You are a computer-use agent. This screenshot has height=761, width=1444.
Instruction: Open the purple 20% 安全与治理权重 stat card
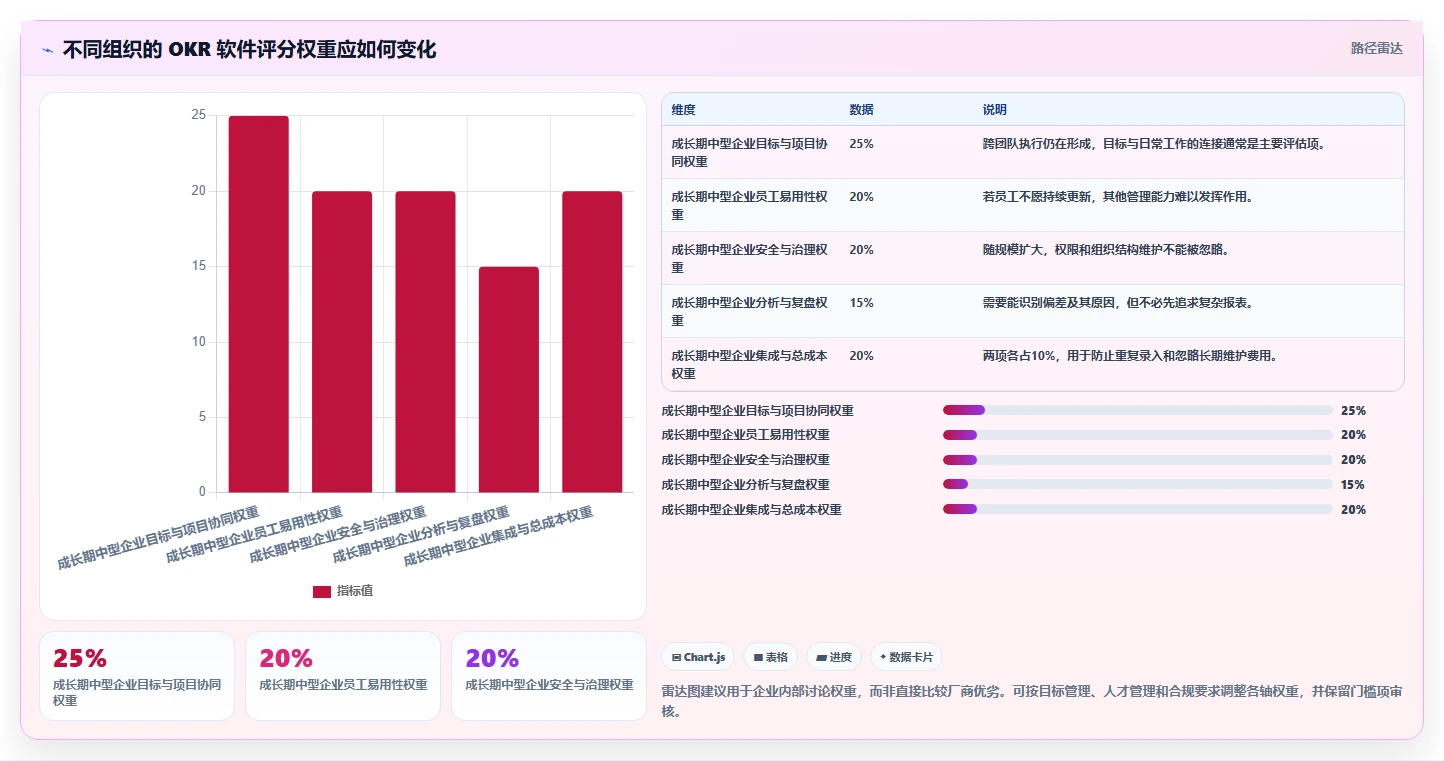pyautogui.click(x=549, y=676)
